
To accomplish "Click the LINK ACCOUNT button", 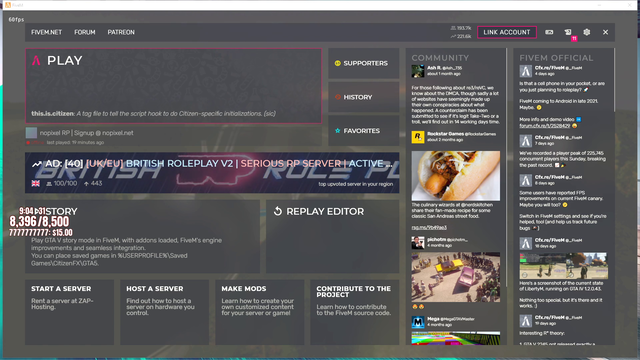I will click(x=507, y=32).
